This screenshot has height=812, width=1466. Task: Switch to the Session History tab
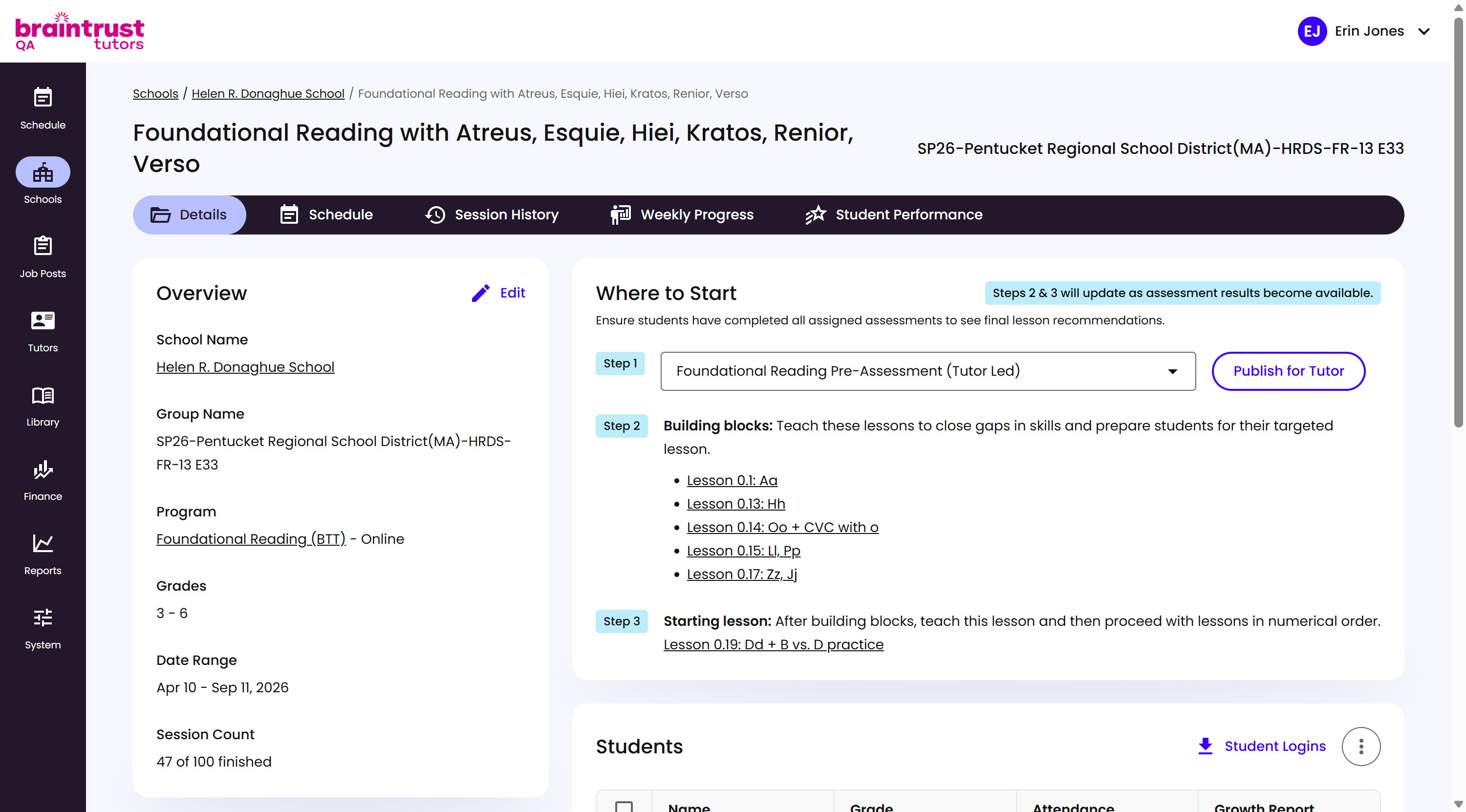[x=492, y=214]
